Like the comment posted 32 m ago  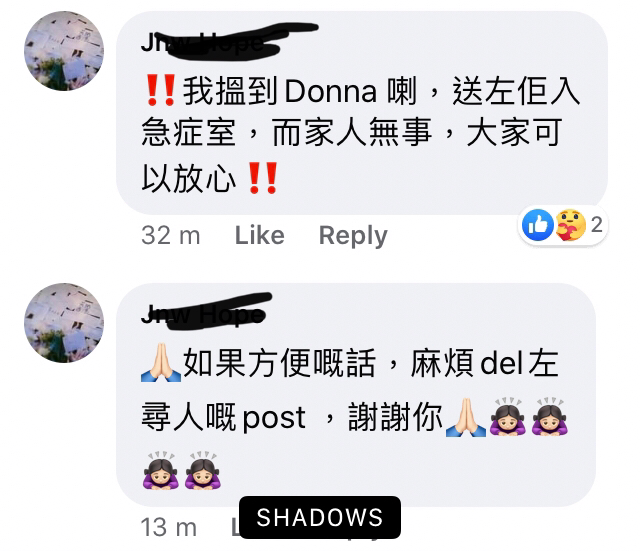(260, 236)
